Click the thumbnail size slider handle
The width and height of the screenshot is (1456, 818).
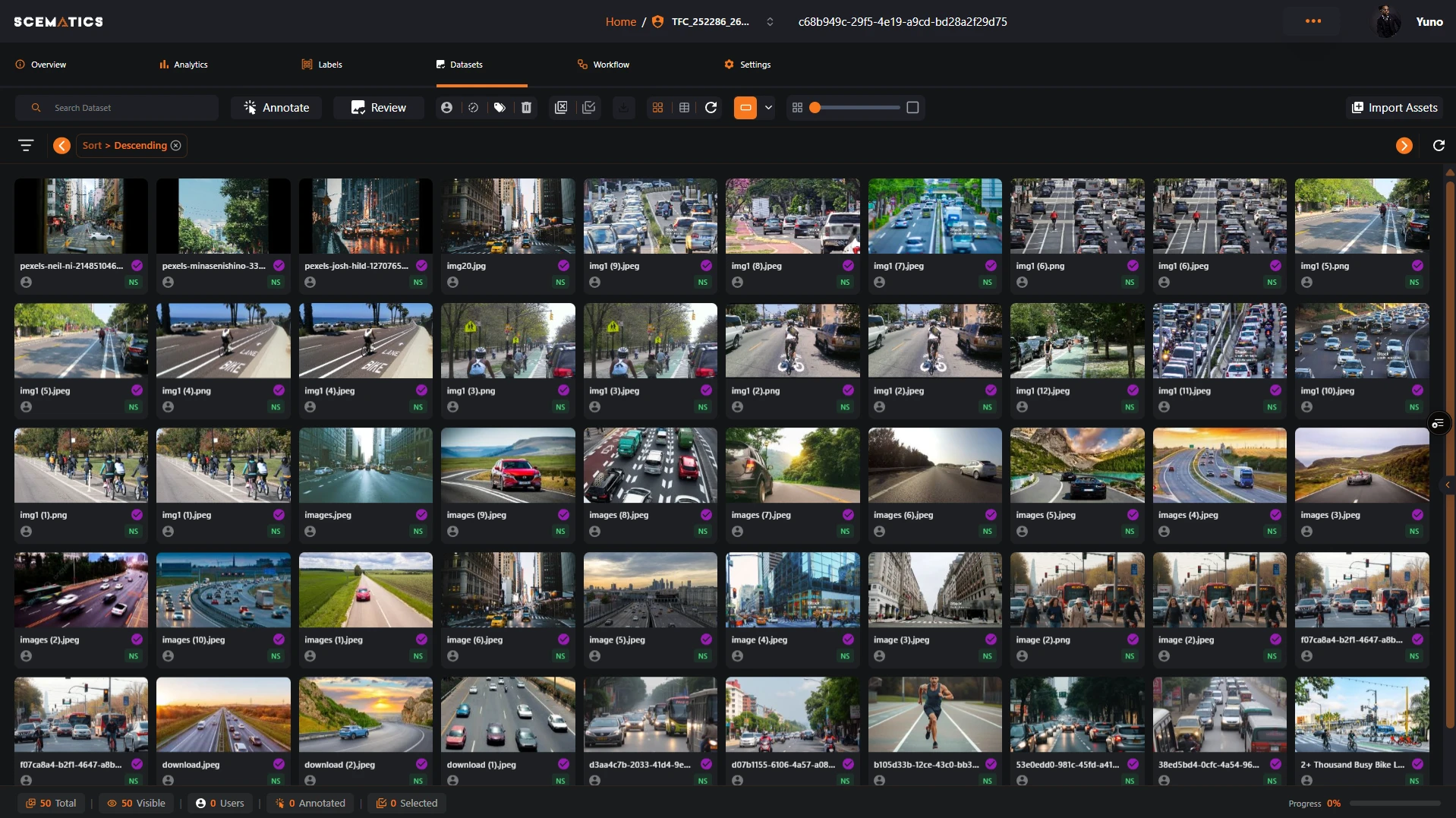tap(815, 108)
